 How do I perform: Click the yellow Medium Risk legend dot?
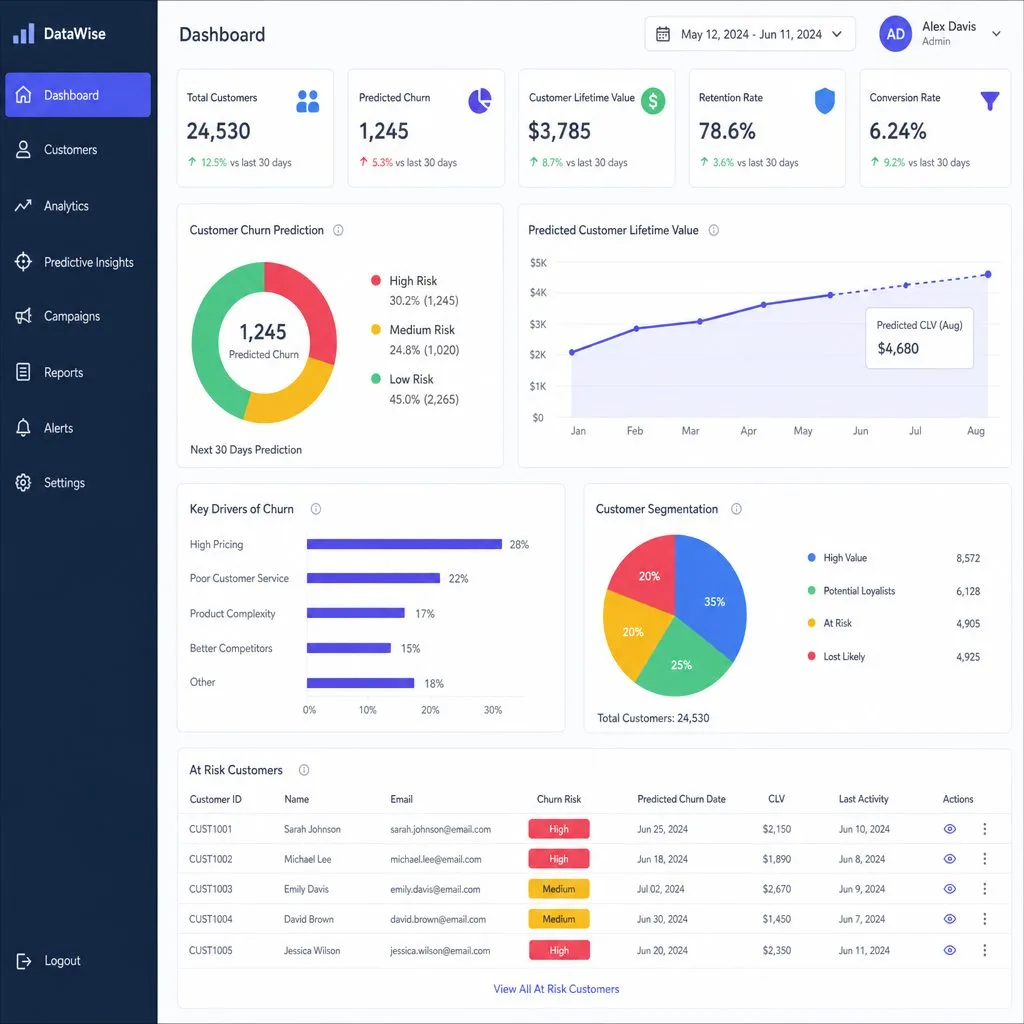tap(376, 329)
